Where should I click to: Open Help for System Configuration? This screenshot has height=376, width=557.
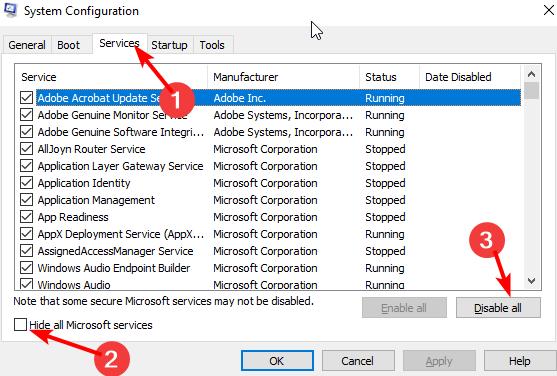click(x=520, y=361)
